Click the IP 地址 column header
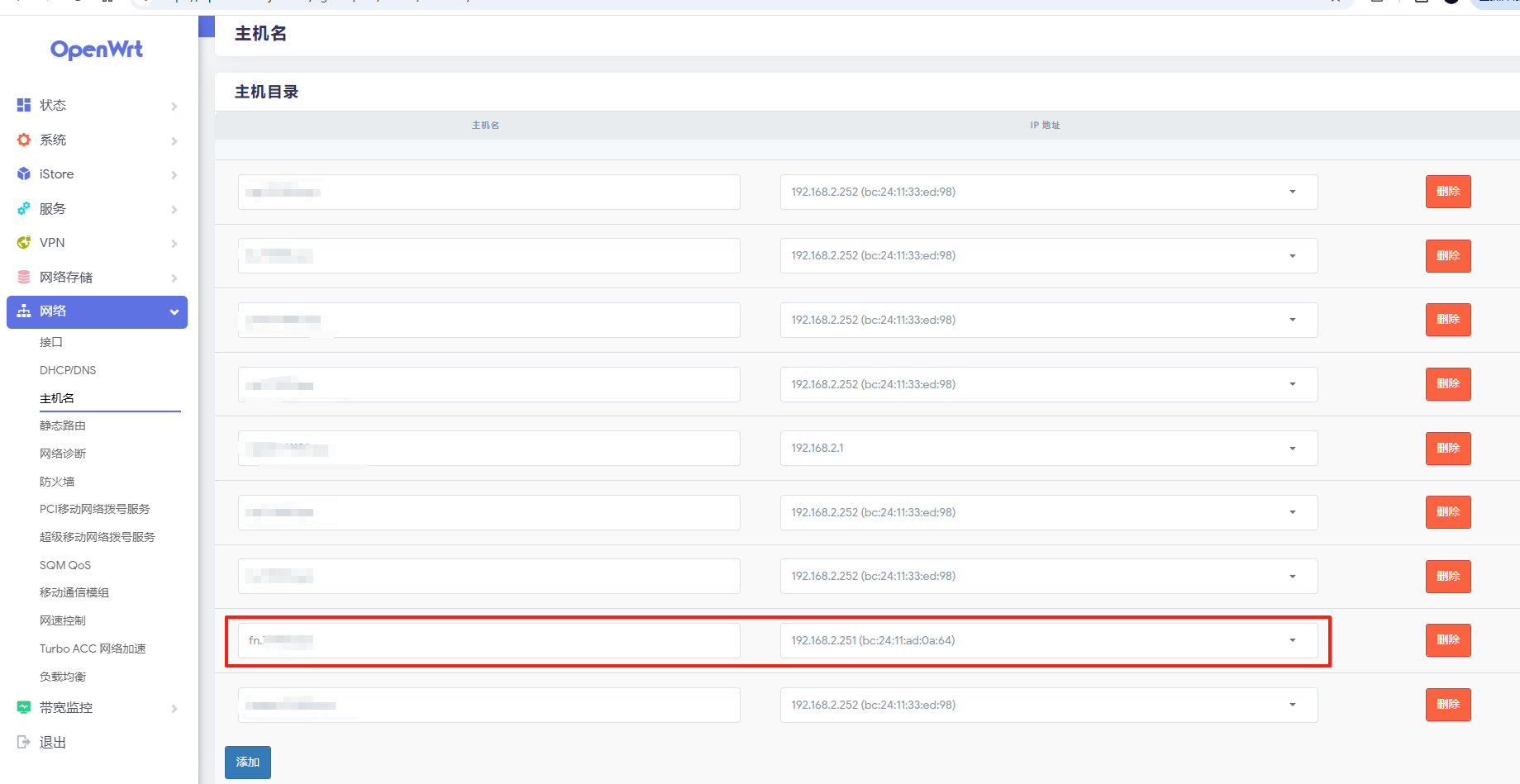Image resolution: width=1520 pixels, height=784 pixels. pyautogui.click(x=1045, y=126)
